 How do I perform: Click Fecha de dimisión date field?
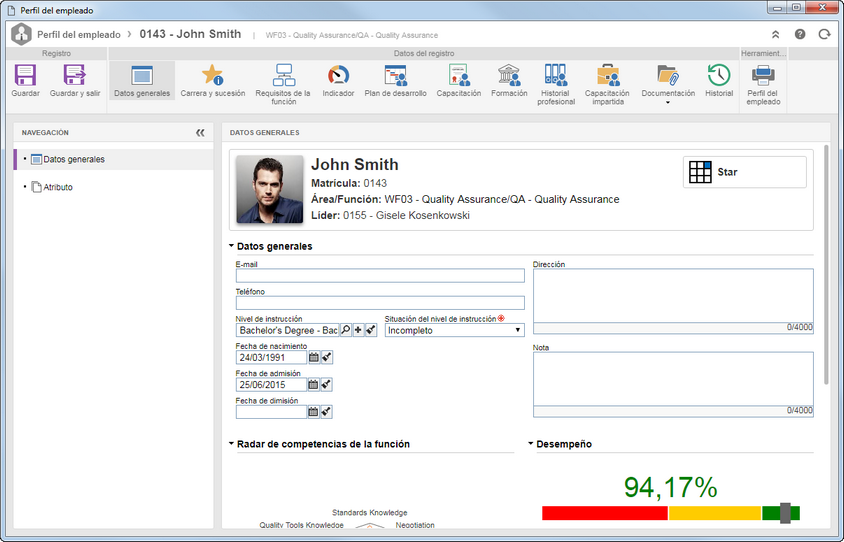pos(271,412)
